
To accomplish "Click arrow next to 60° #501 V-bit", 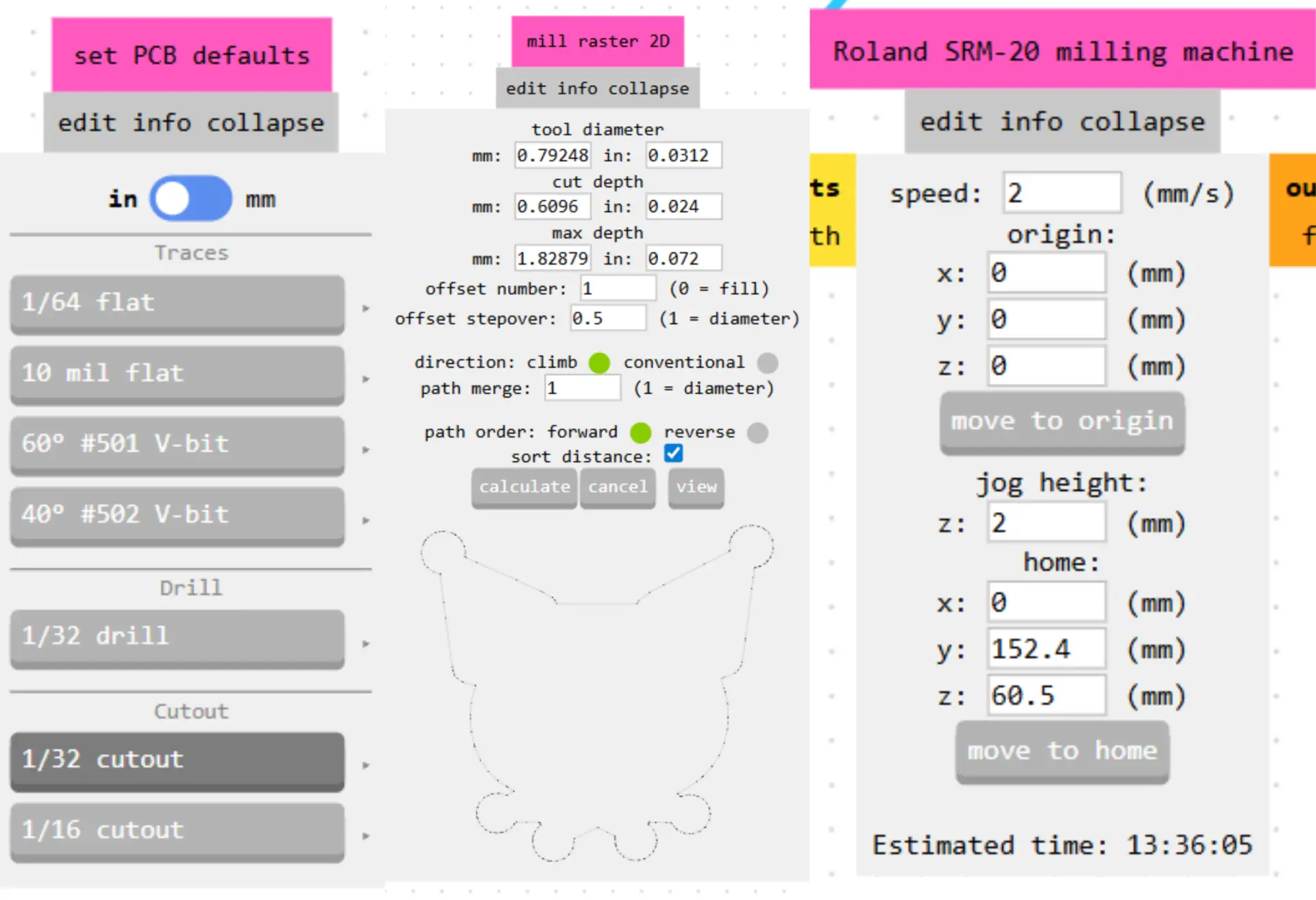I will (x=366, y=450).
